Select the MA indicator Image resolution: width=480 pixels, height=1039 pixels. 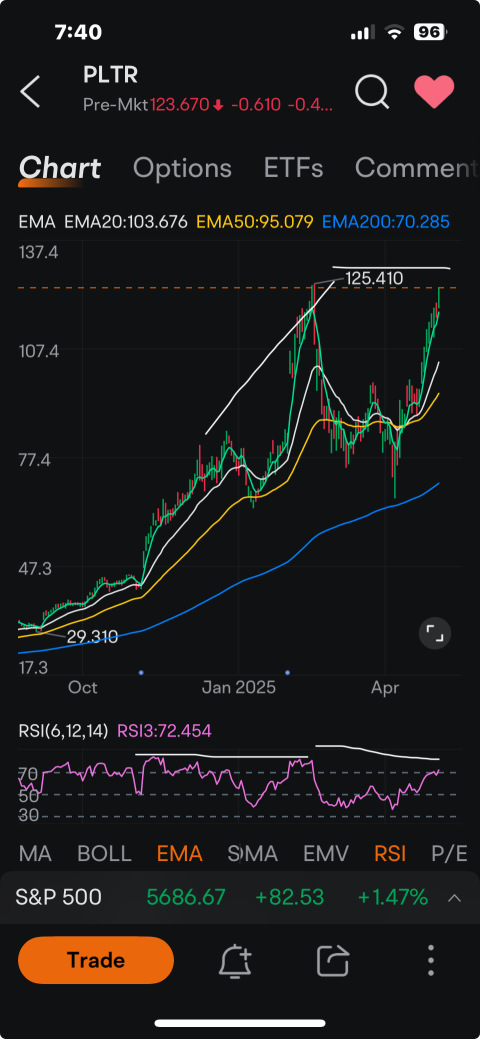click(35, 853)
